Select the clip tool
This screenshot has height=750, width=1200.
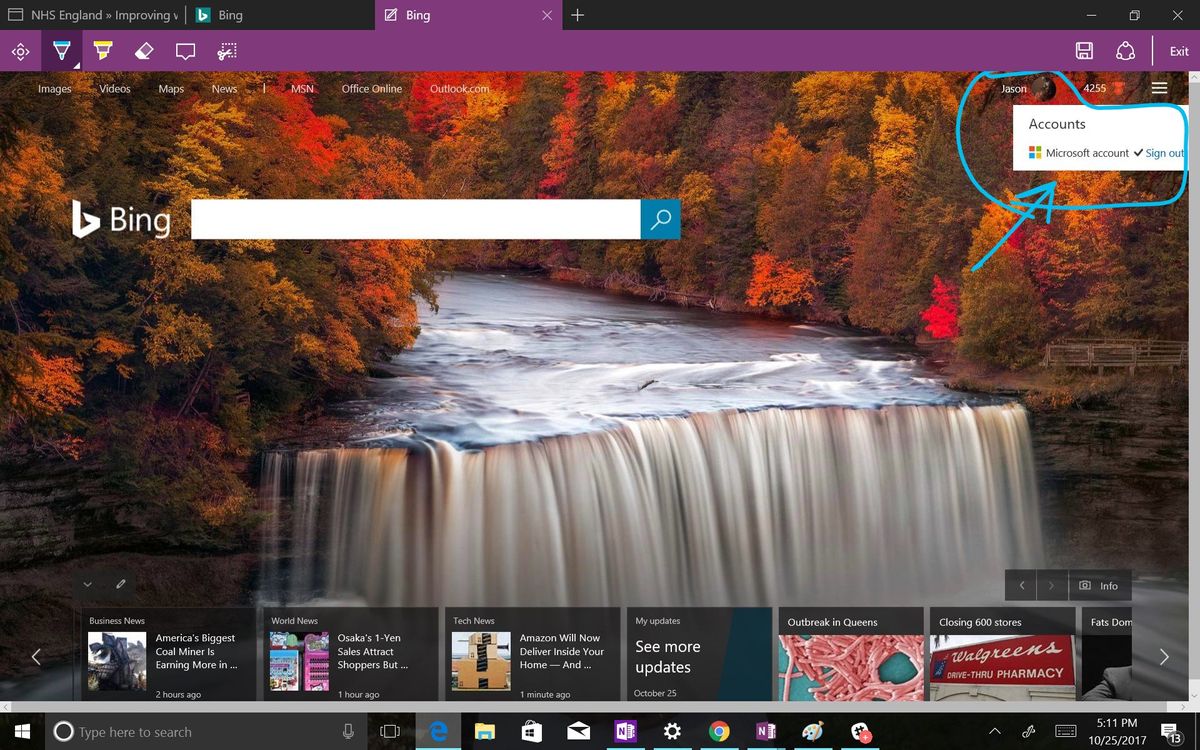(x=227, y=51)
